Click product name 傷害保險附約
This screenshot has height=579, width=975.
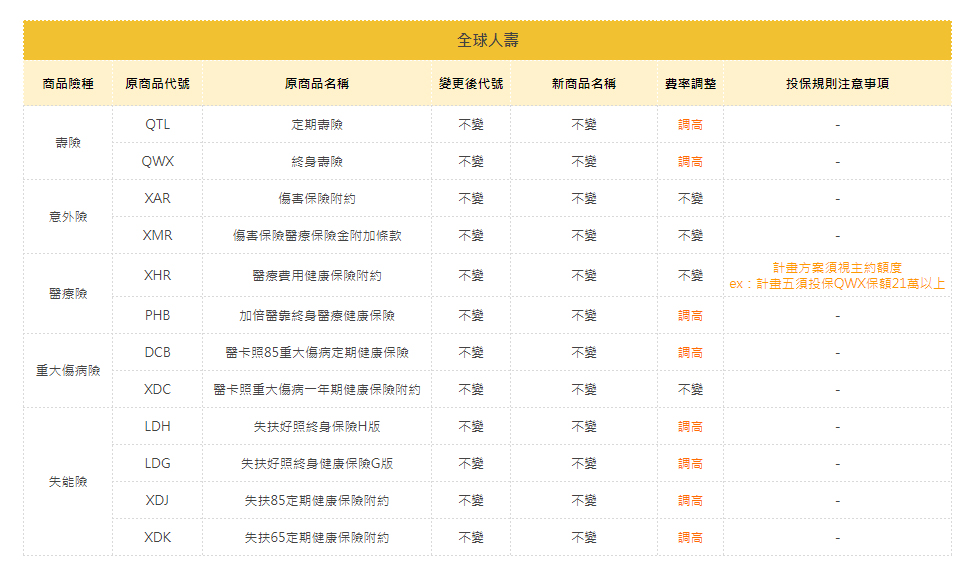coord(317,198)
